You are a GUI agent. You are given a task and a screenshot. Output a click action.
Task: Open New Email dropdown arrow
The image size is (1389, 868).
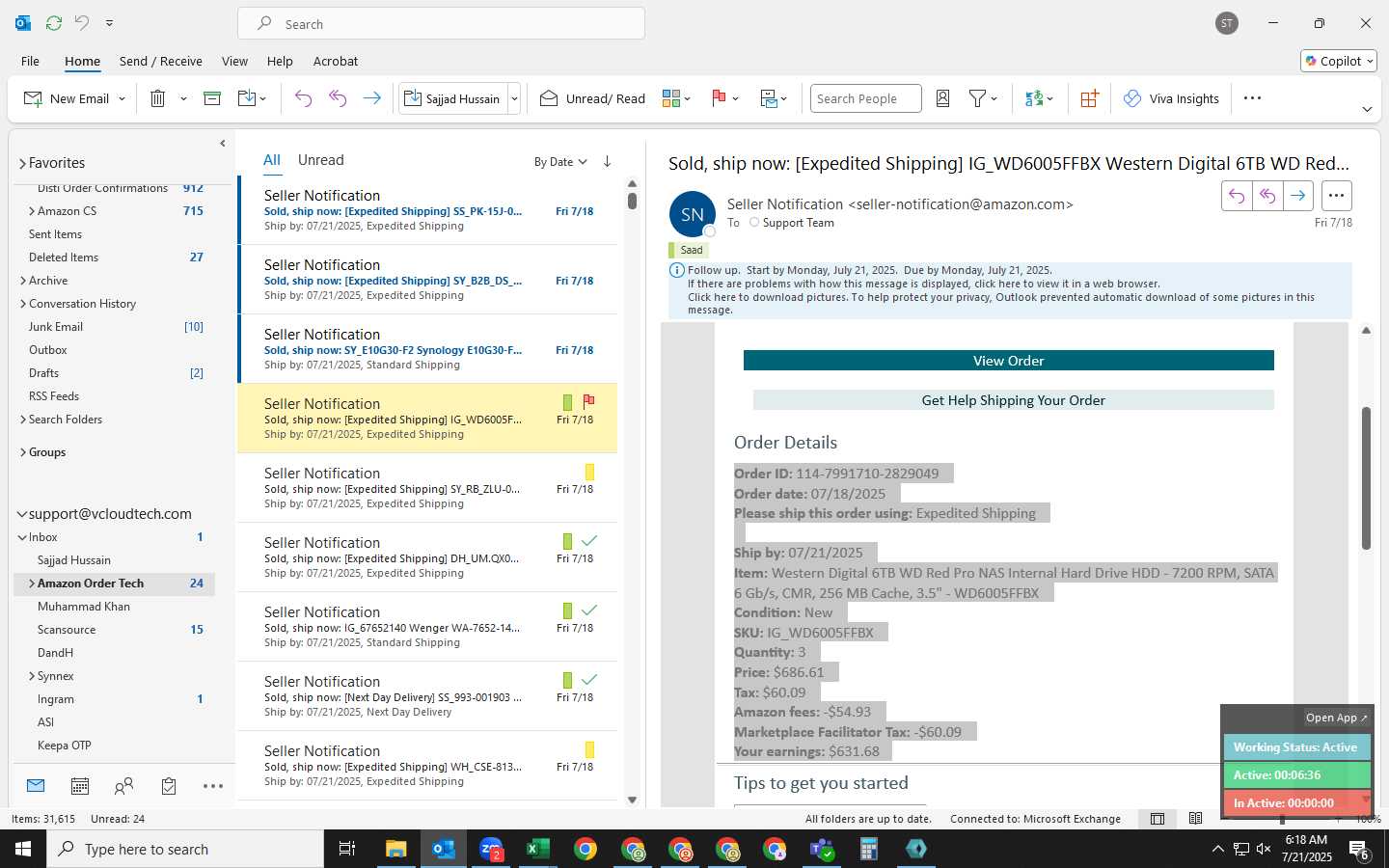pyautogui.click(x=122, y=98)
